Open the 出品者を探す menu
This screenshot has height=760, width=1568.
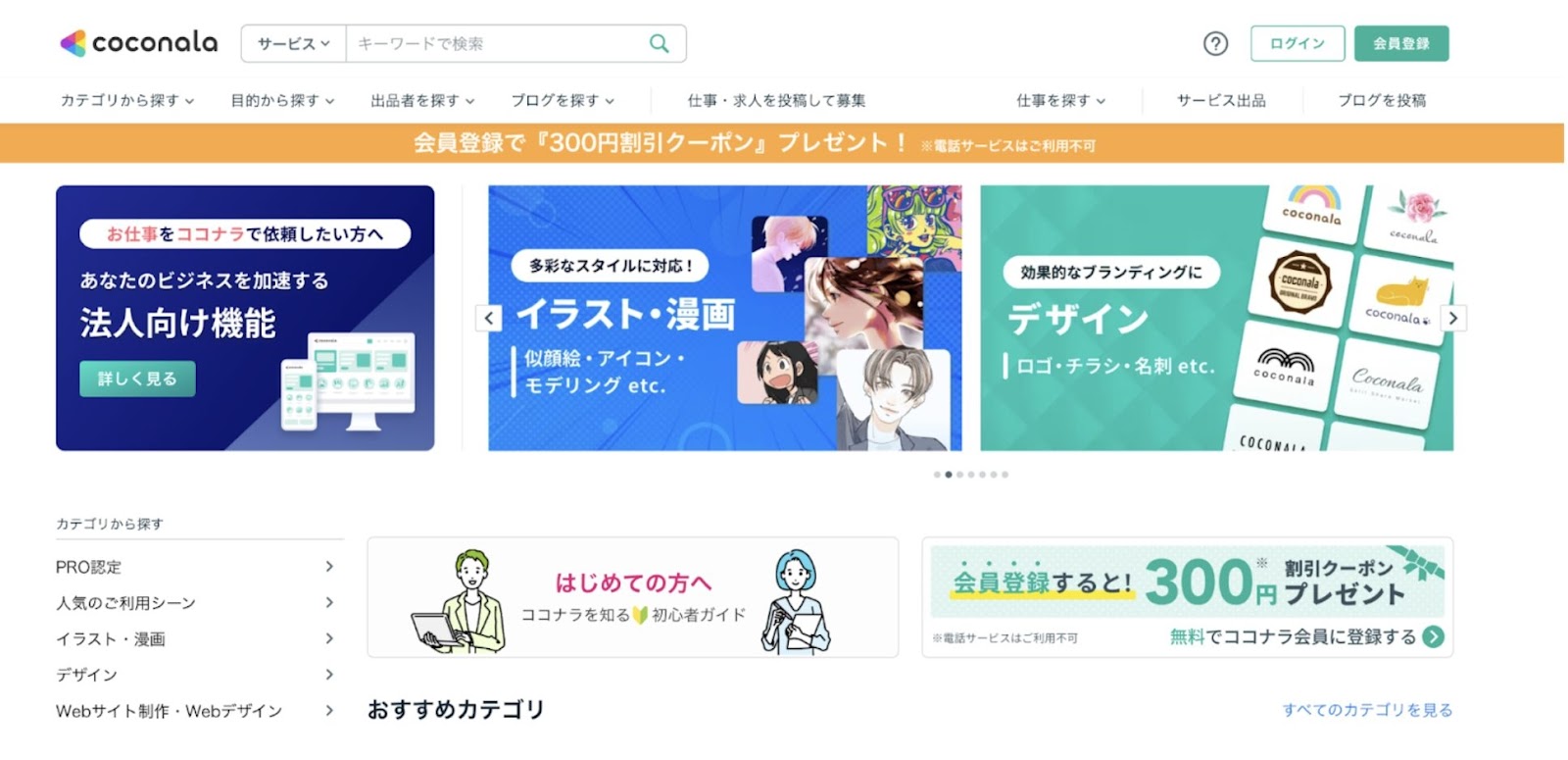(x=422, y=100)
